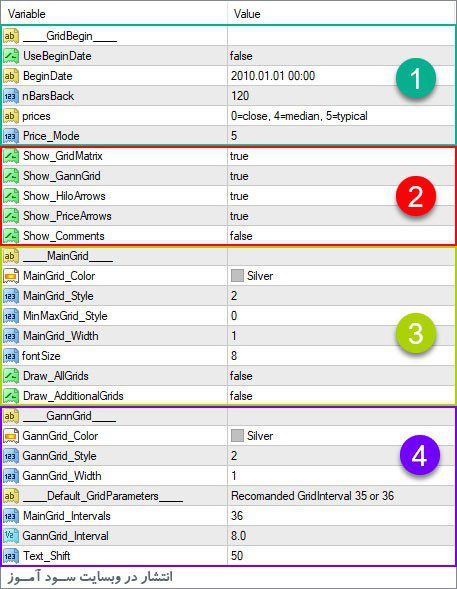
Task: Click the color icon beside GannGrid_Color
Action: tap(11, 436)
